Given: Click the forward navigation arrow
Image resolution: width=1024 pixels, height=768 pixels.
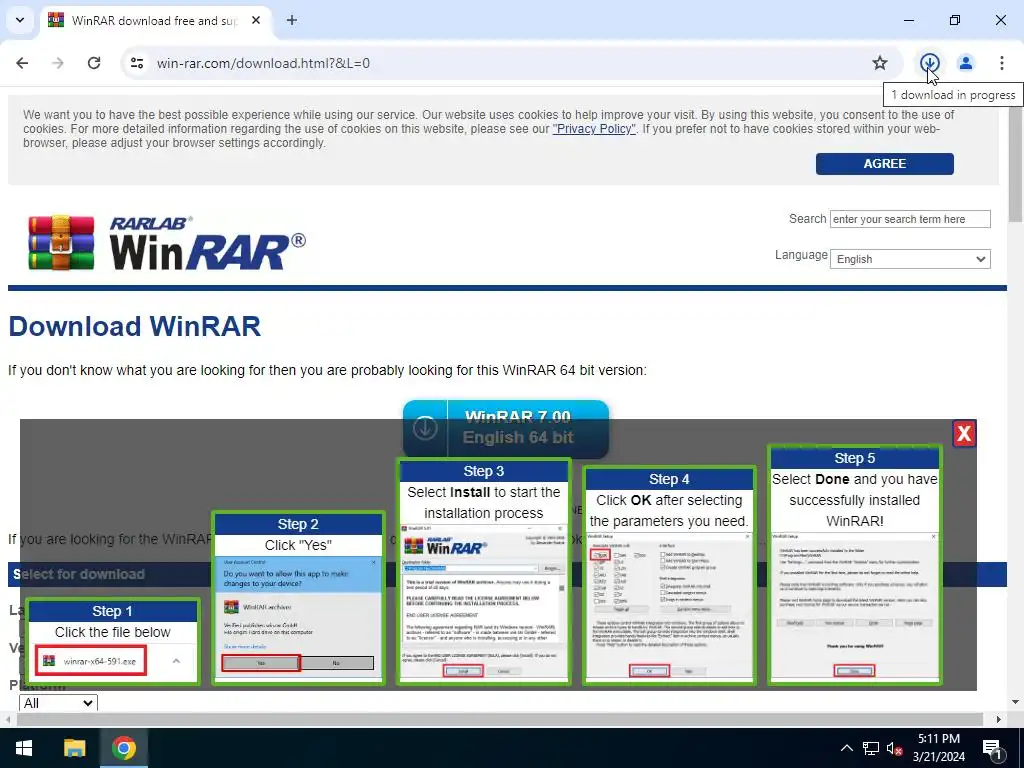Looking at the screenshot, I should (58, 63).
